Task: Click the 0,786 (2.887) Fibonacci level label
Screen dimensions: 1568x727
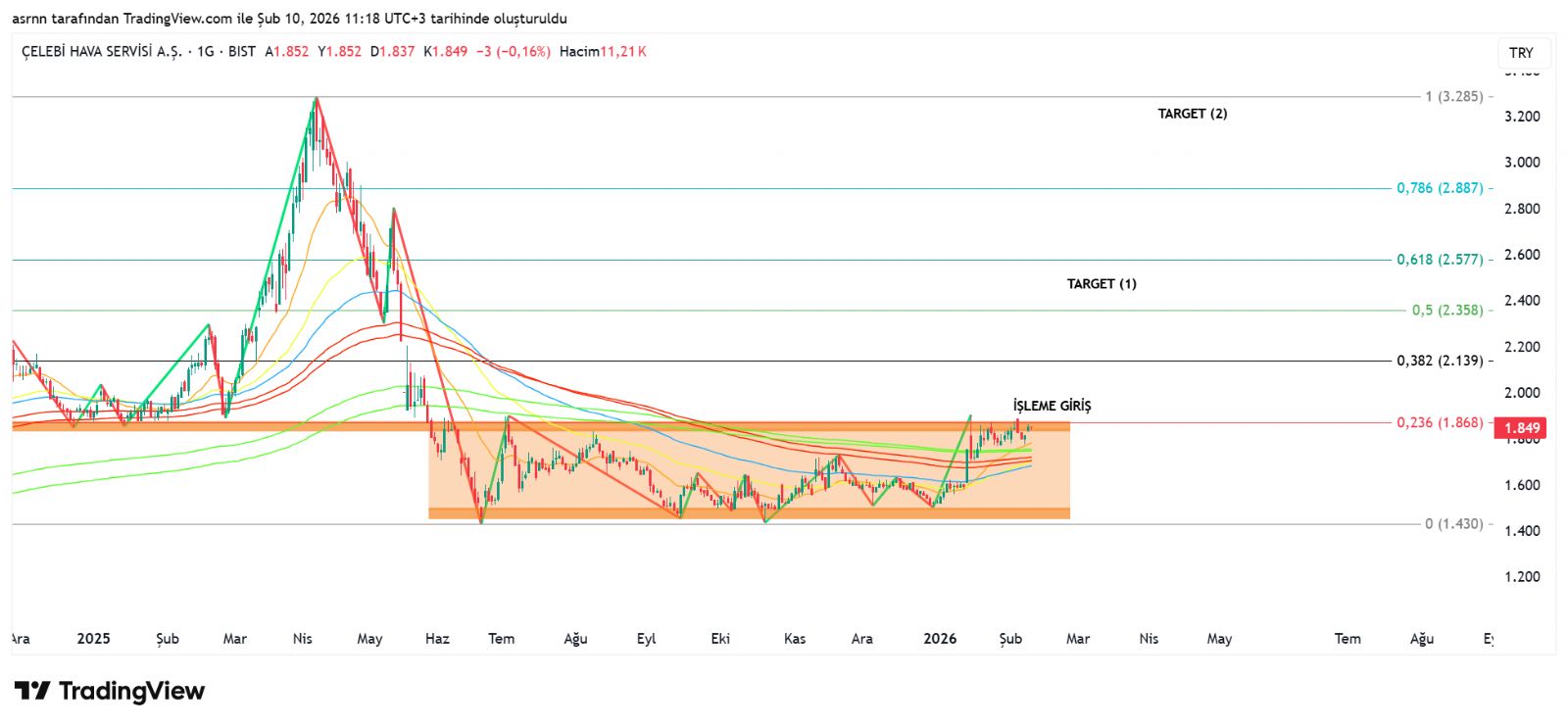Action: point(1439,188)
